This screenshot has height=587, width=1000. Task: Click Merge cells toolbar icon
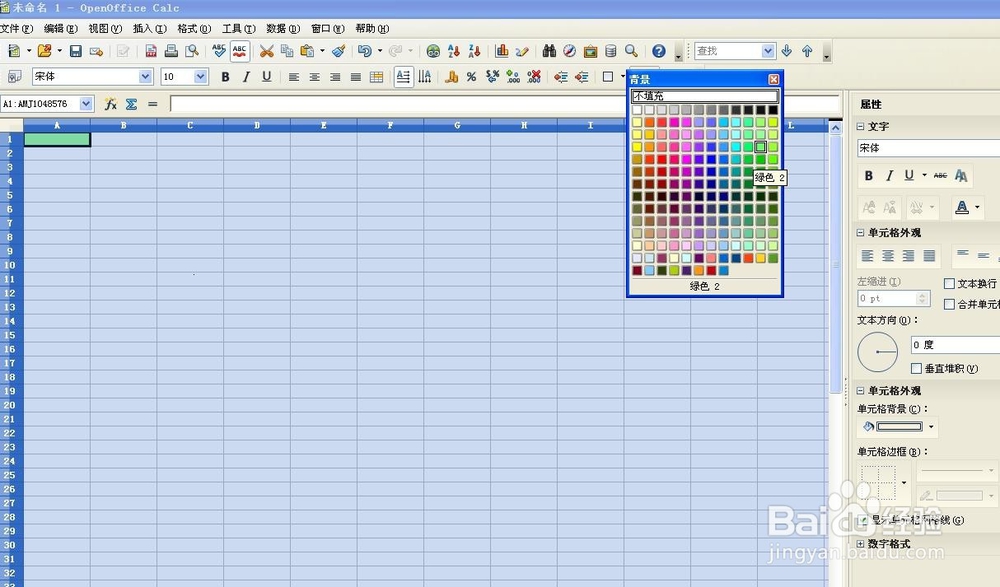[x=376, y=77]
